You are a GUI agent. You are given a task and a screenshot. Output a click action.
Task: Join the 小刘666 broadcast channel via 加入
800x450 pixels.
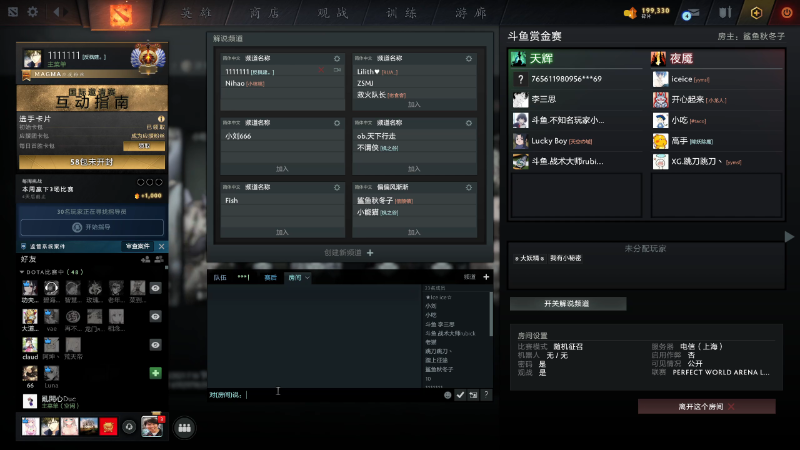click(282, 169)
